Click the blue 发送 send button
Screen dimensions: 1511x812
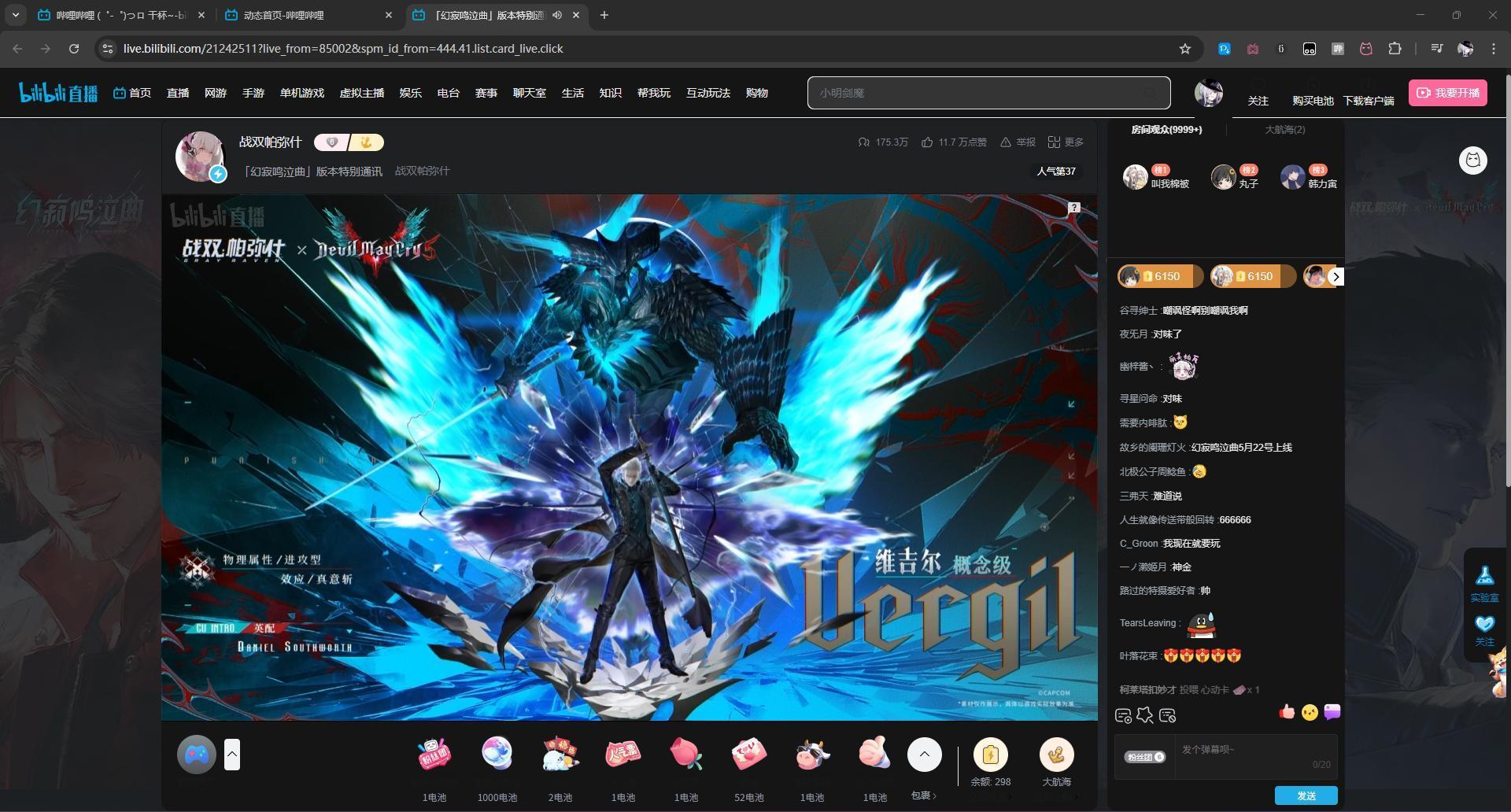click(x=1306, y=795)
